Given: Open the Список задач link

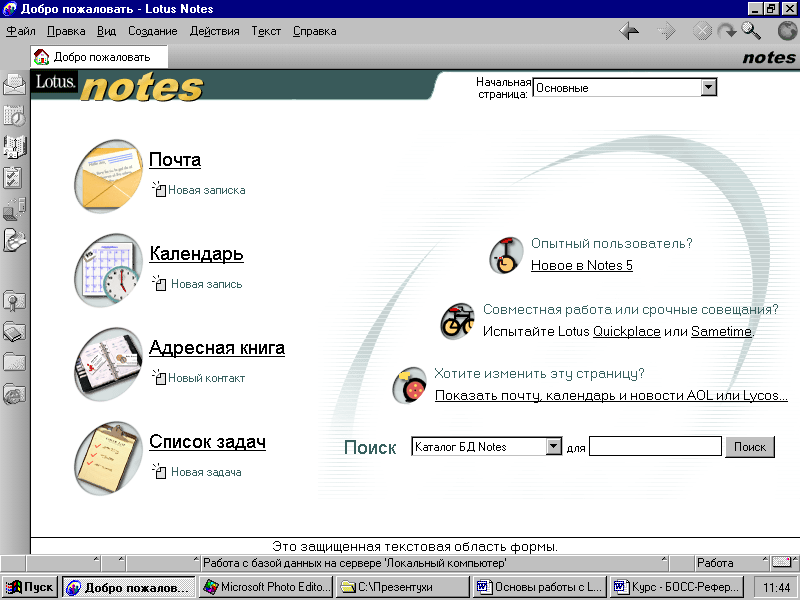Looking at the screenshot, I should [x=207, y=441].
